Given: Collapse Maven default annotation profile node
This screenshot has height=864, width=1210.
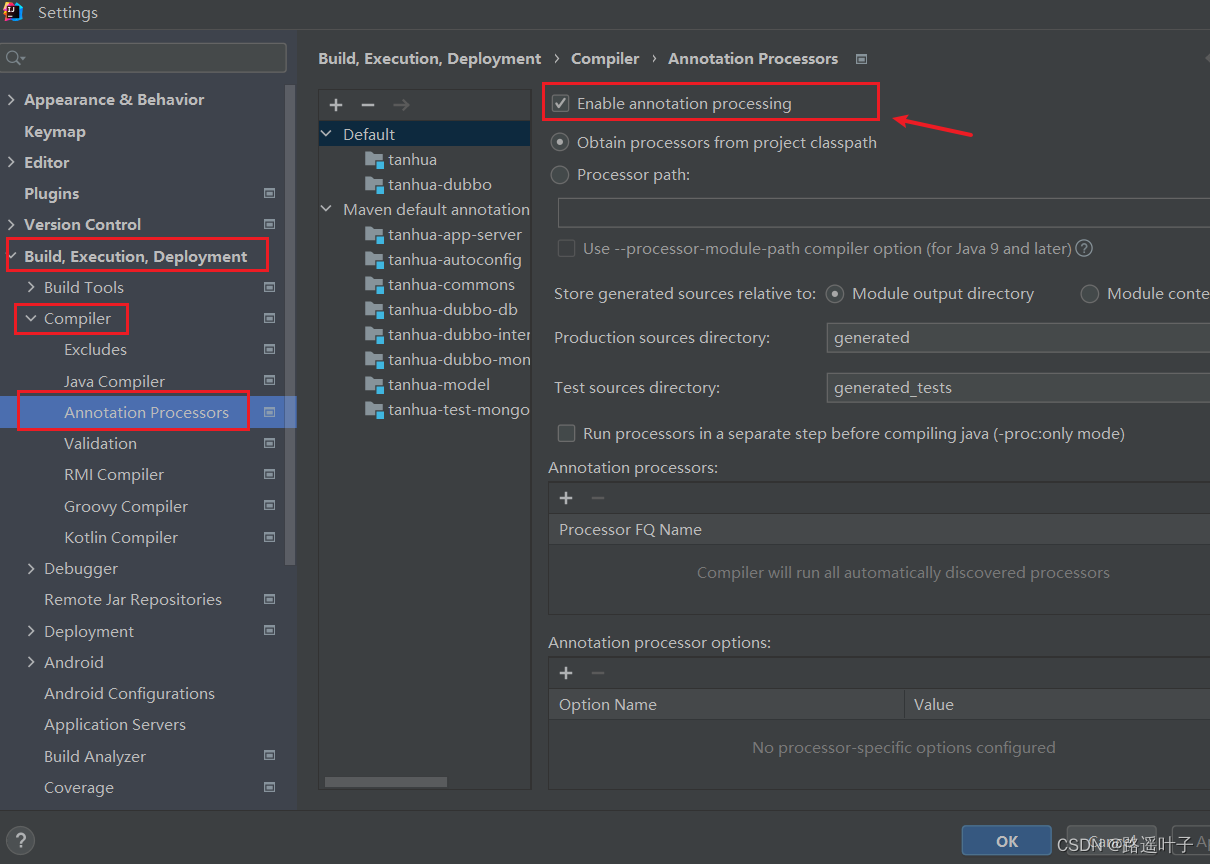Looking at the screenshot, I should pyautogui.click(x=327, y=209).
